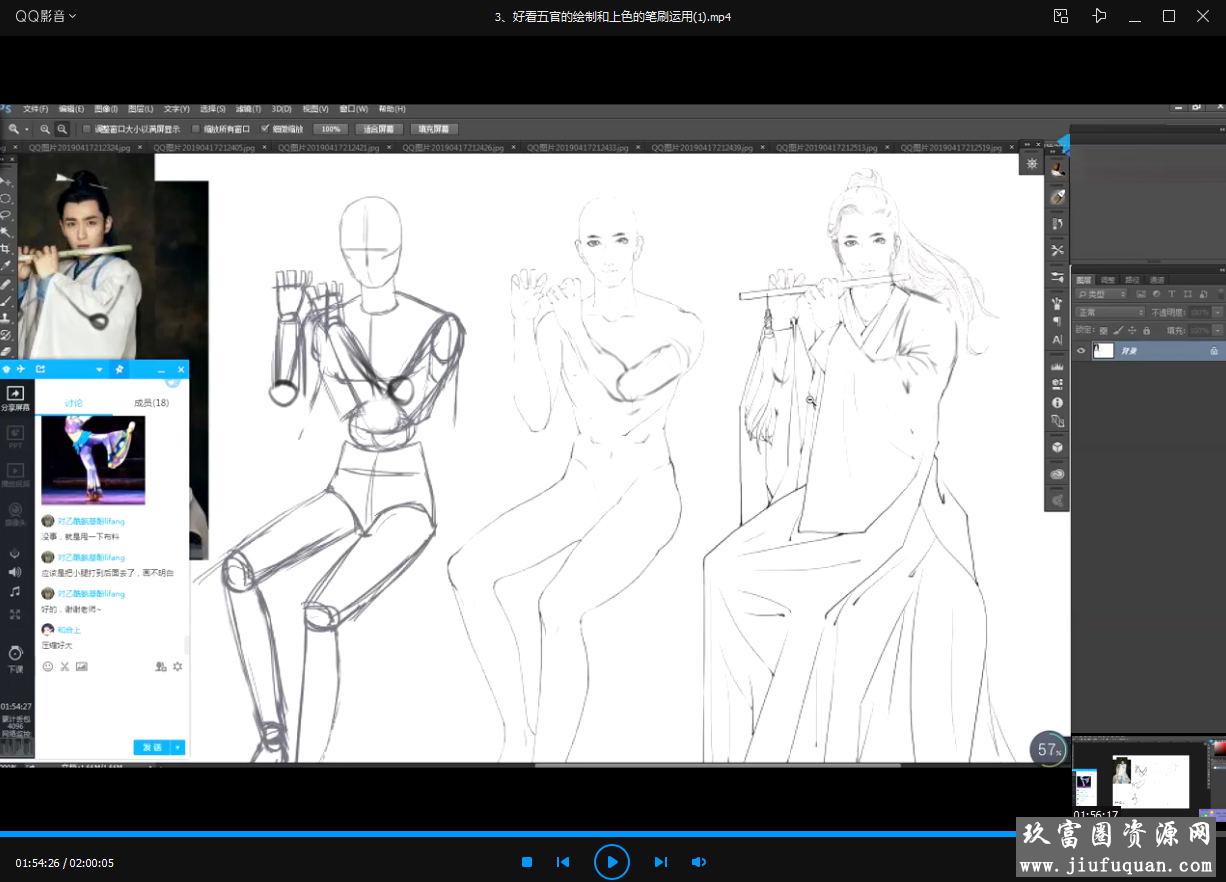Screen dimensions: 1226x882
Task: Open the Histogram panel icon
Action: click(x=1057, y=367)
